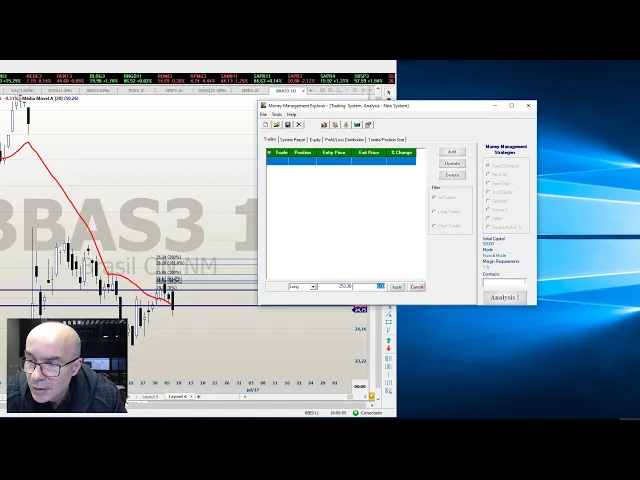The image size is (640, 480).
Task: Select the % of Capital strategy radio
Action: (488, 192)
